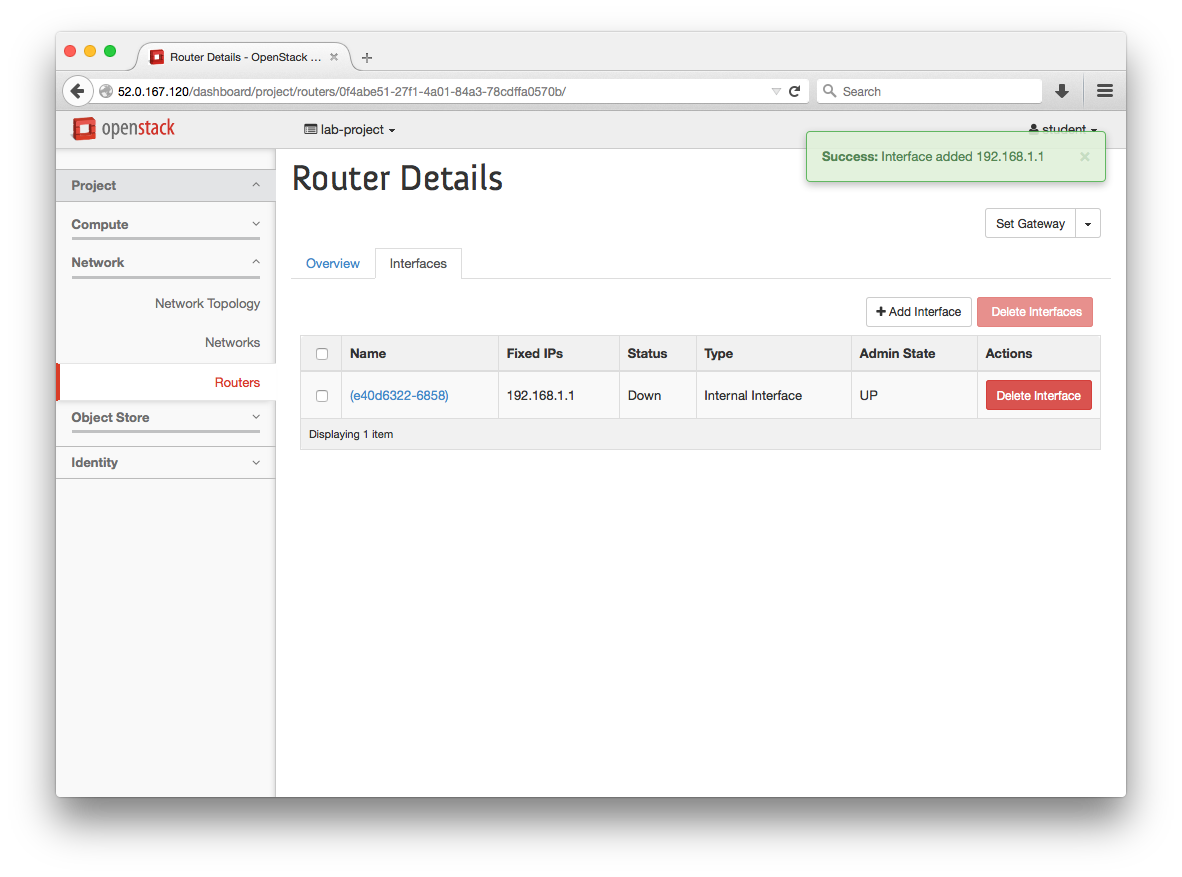The image size is (1182, 877).
Task: Click inside the Search input field
Action: [930, 91]
